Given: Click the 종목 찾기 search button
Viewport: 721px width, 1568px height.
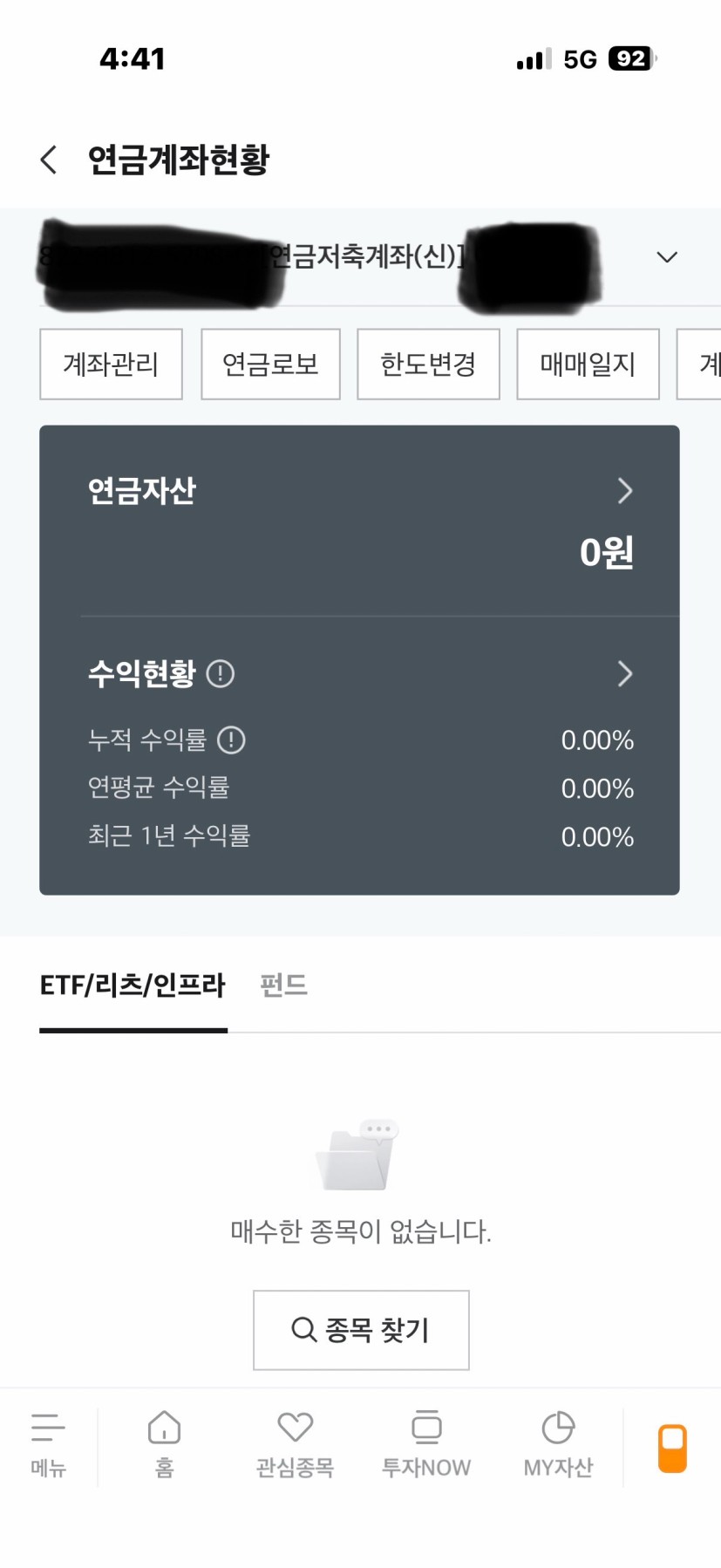Looking at the screenshot, I should click(361, 1330).
